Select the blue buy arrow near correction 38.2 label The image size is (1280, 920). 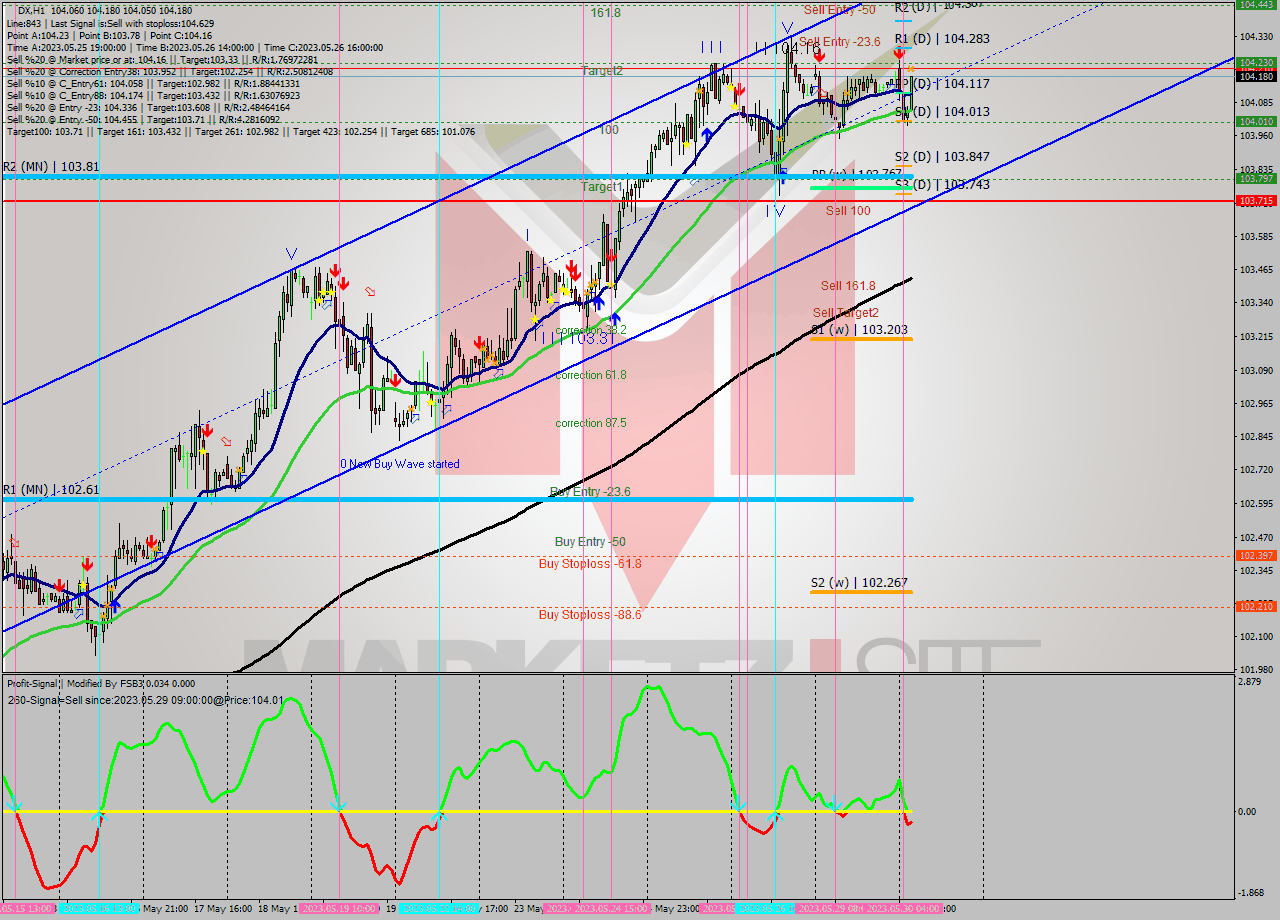[615, 318]
